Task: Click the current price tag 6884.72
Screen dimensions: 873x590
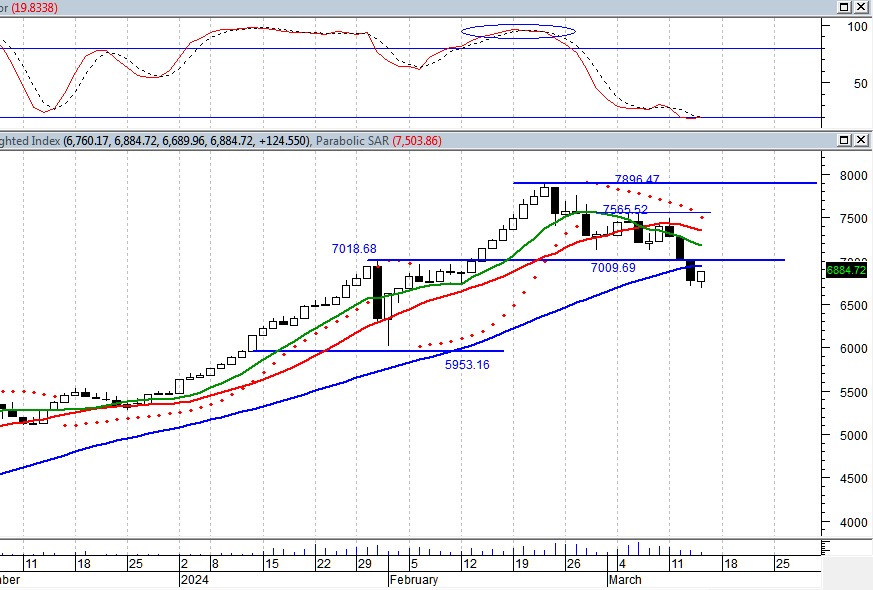Action: click(x=847, y=270)
